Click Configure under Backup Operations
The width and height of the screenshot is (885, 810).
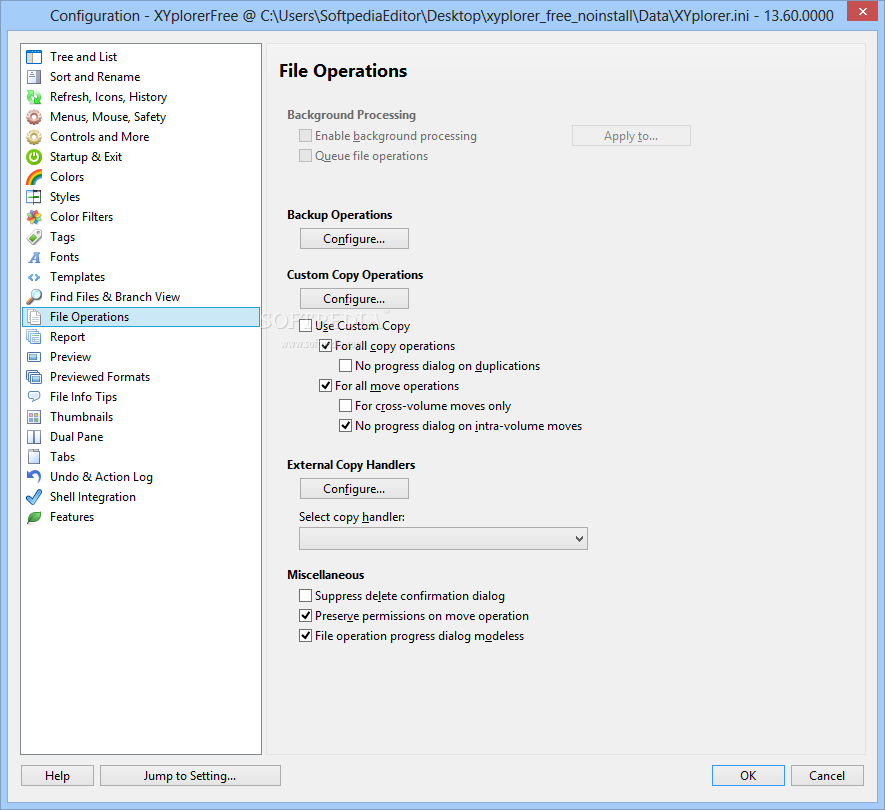(x=354, y=239)
